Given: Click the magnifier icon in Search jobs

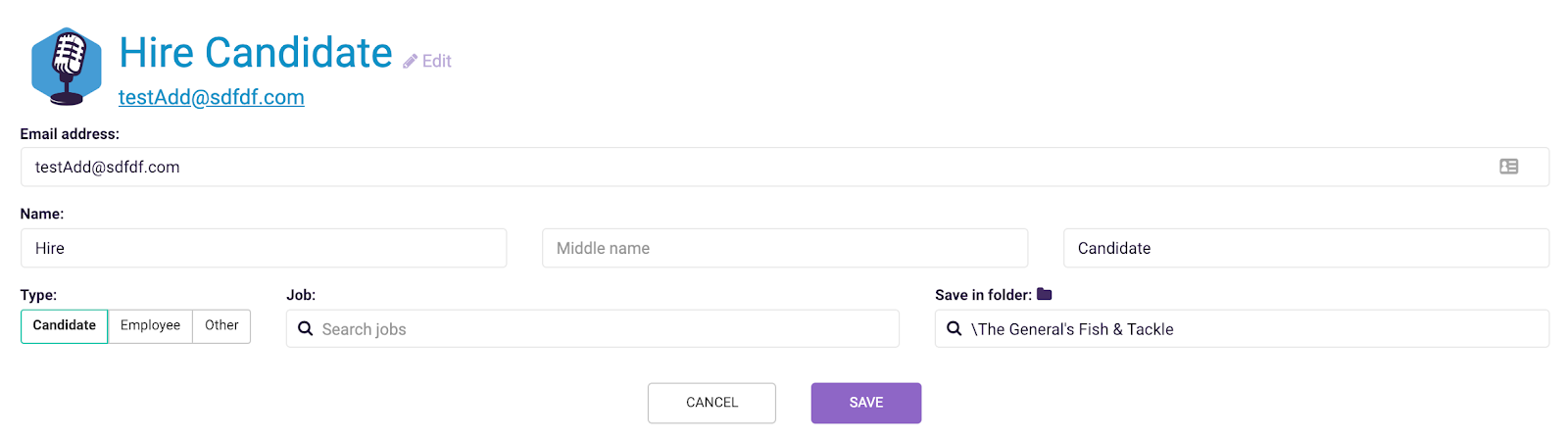Looking at the screenshot, I should point(306,329).
